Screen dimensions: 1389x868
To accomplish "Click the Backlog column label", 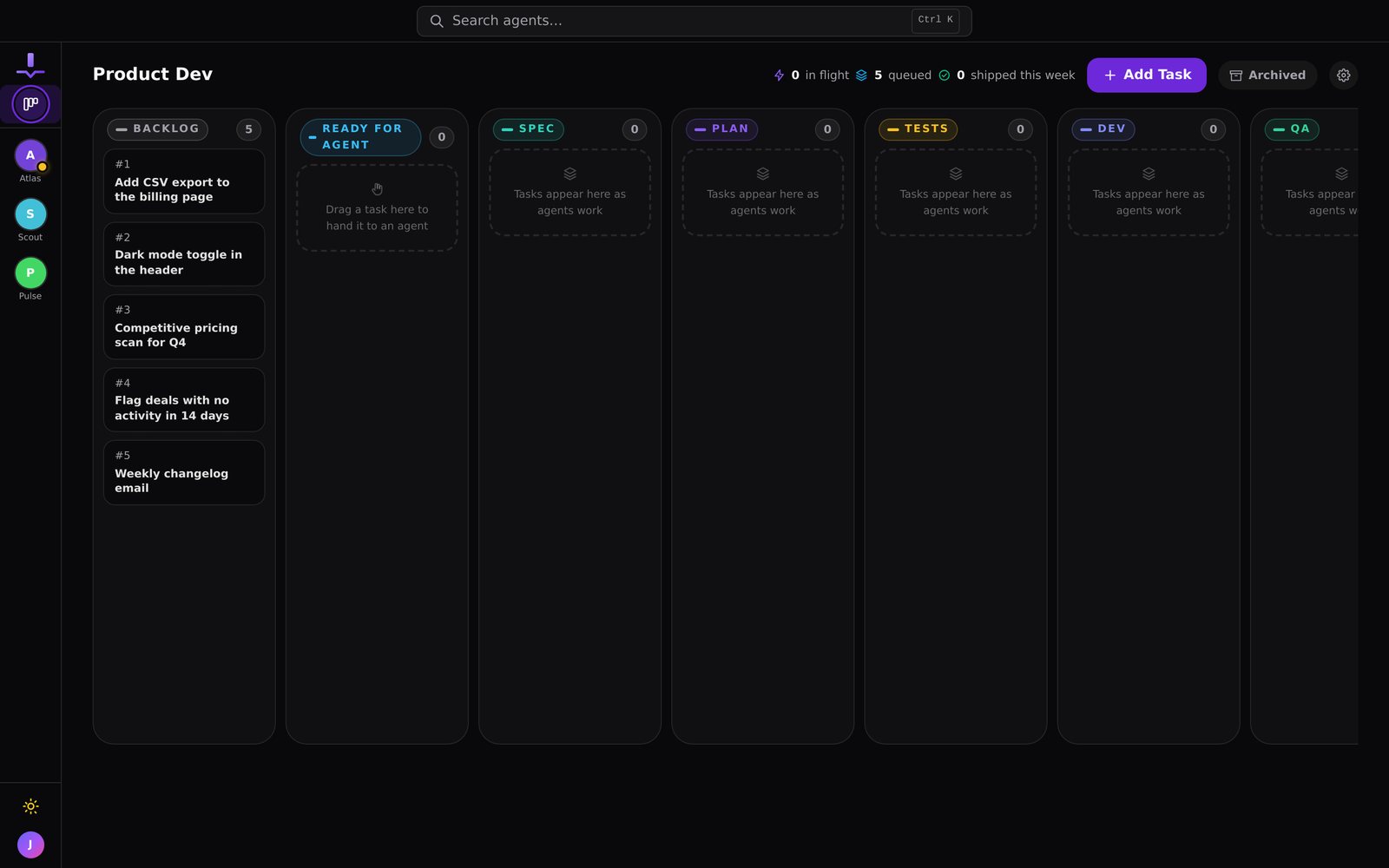I will (157, 129).
